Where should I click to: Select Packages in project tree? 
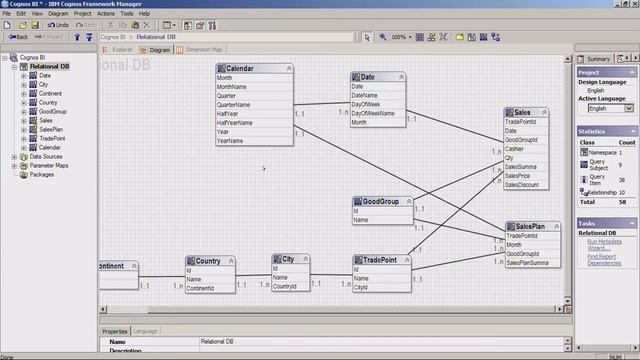(42, 175)
